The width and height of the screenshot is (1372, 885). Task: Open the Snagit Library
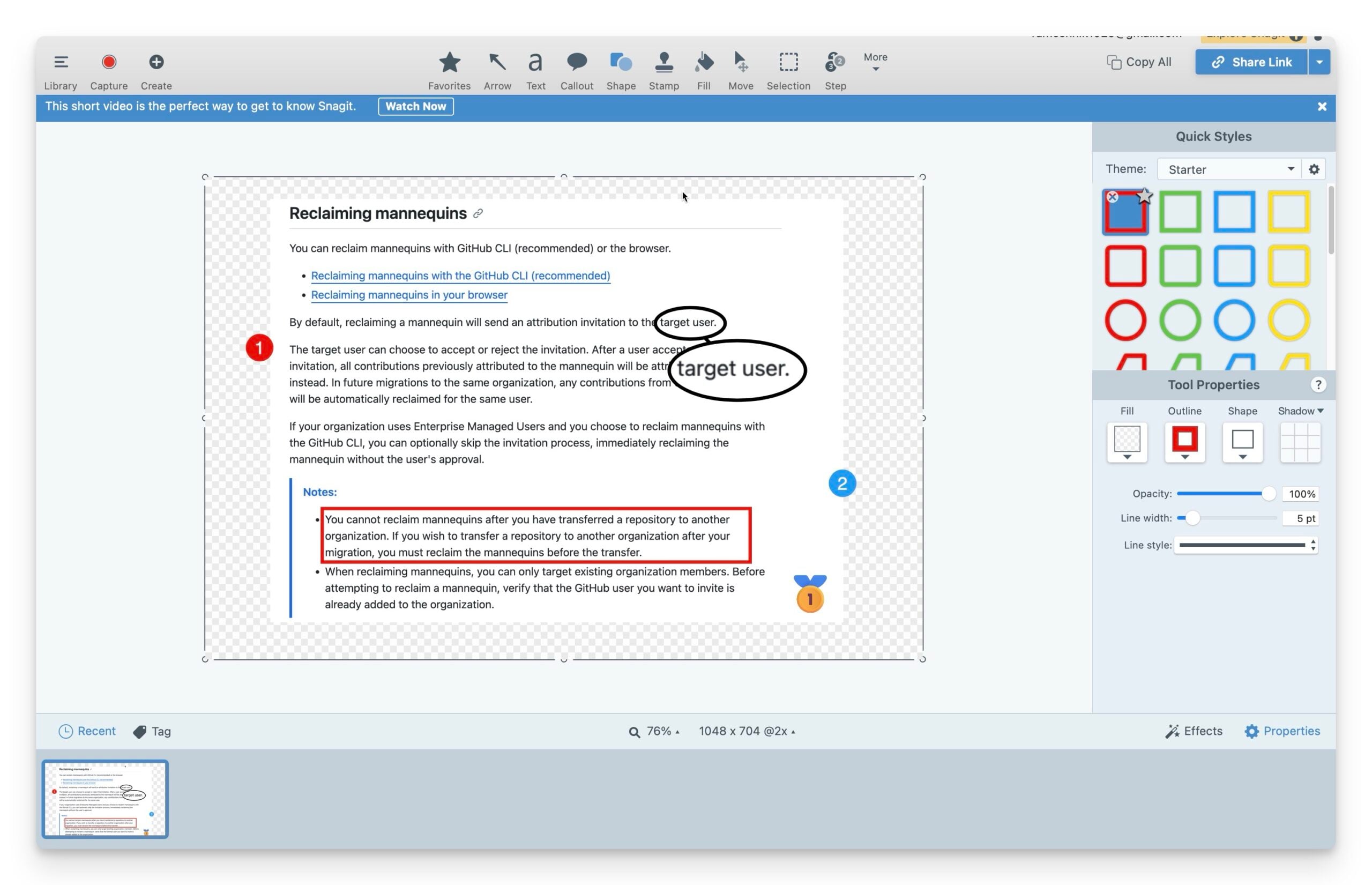(x=61, y=63)
